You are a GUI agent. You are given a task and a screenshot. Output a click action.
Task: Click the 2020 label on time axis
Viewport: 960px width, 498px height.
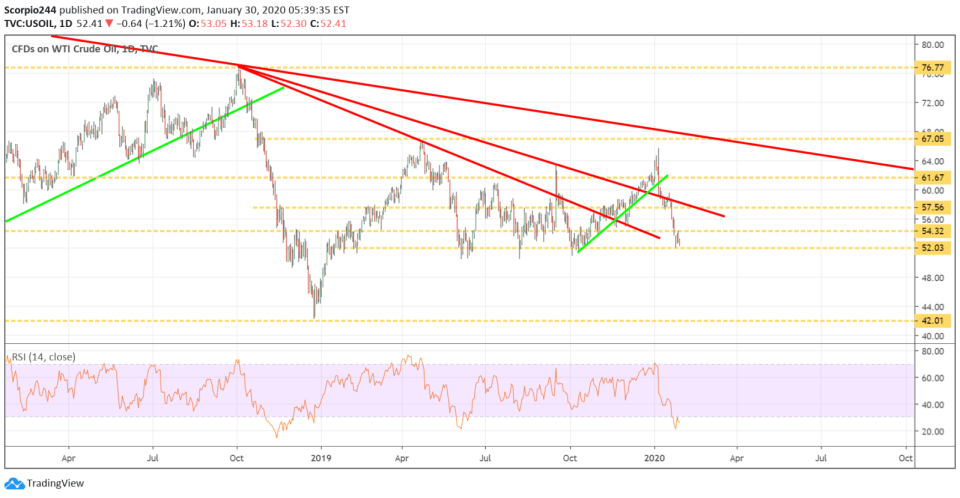pyautogui.click(x=654, y=458)
